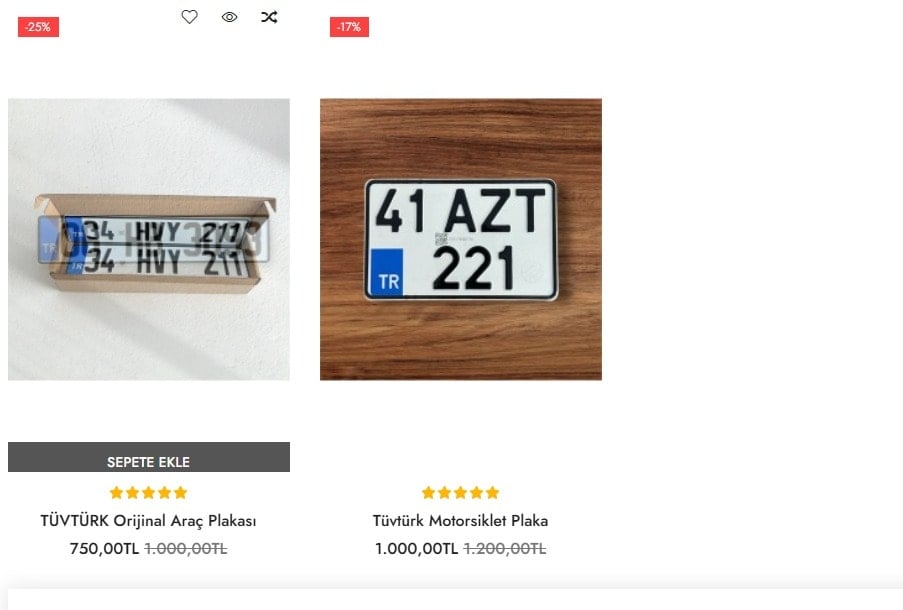Viewport: 903px width, 610px height.
Task: Click star rating above Motorsiklet Plaka title
Action: [460, 493]
